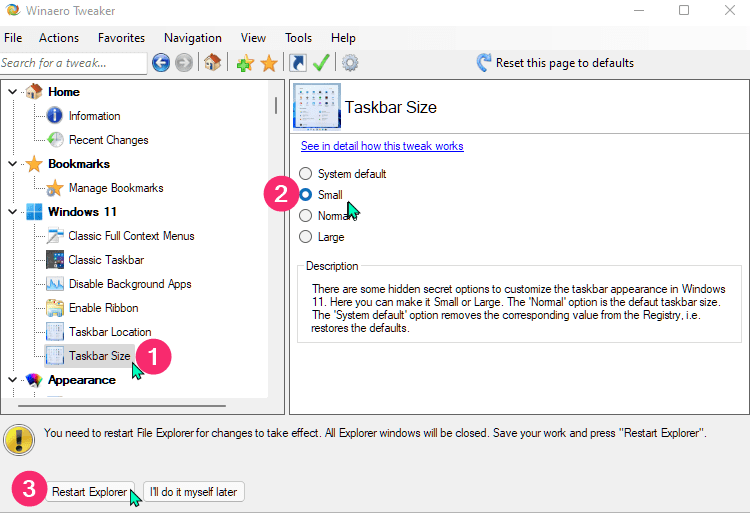Add bookmark using green plus star icon
The height and width of the screenshot is (513, 750).
click(245, 63)
